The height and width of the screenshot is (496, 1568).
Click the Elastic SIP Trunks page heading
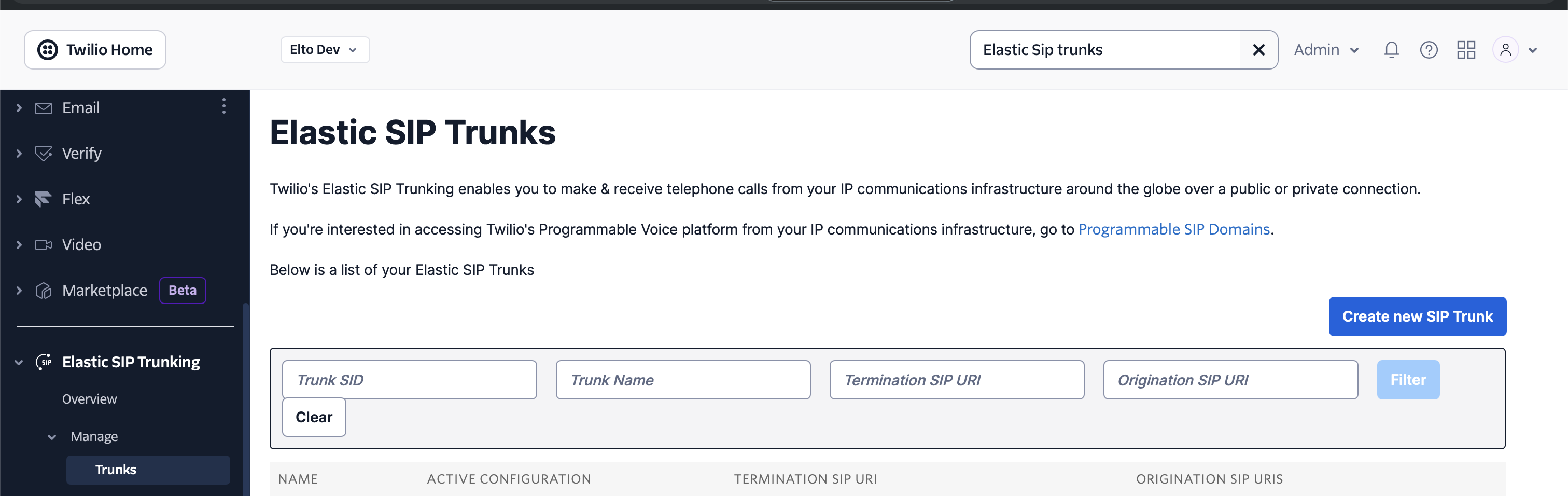pos(413,132)
